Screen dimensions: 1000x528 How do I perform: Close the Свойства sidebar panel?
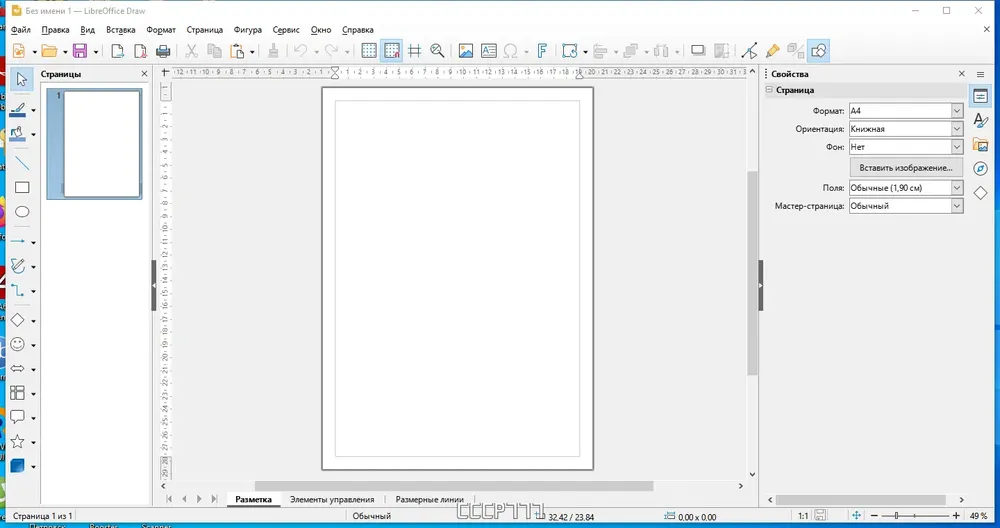click(962, 74)
